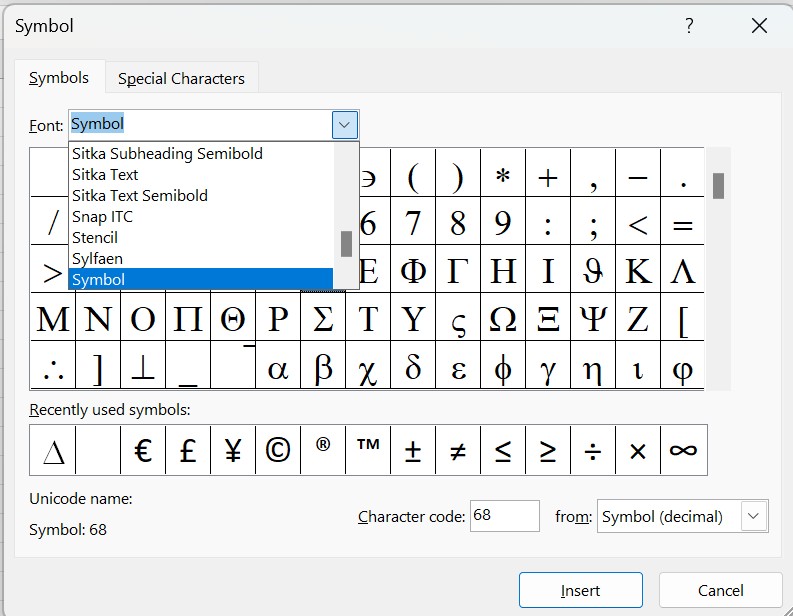Select the capital Psi symbol
This screenshot has height=616, width=793.
tap(593, 317)
